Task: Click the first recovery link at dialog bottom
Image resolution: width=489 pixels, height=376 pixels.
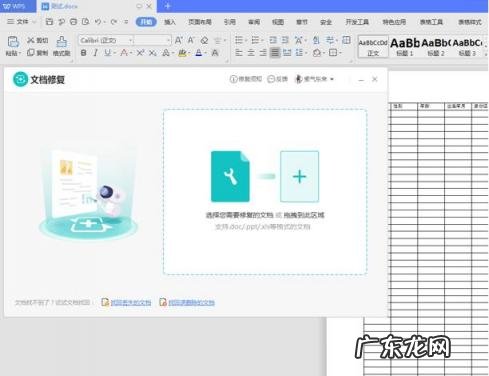Action: click(x=131, y=302)
